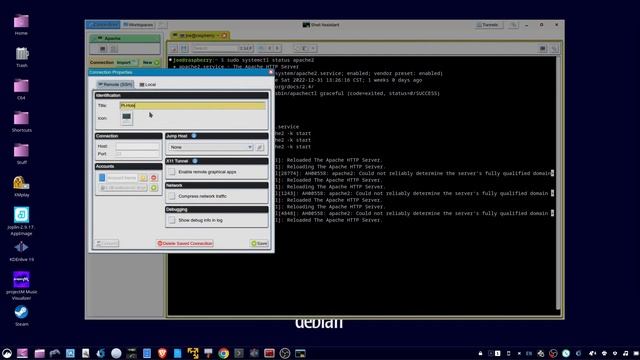640x360 pixels.
Task: Click the Account Name input field
Action: (122, 178)
